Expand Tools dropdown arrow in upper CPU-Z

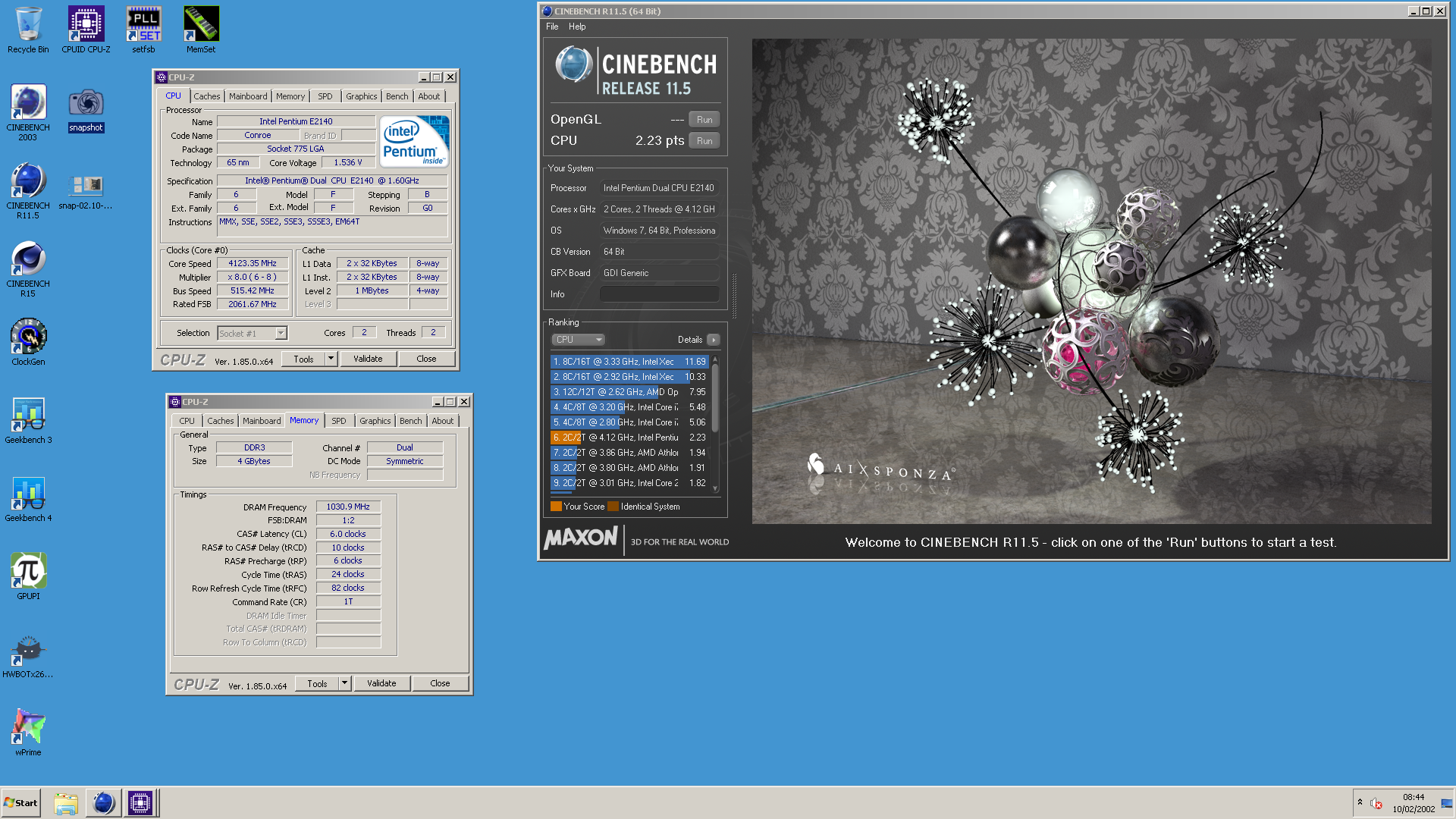pos(331,359)
